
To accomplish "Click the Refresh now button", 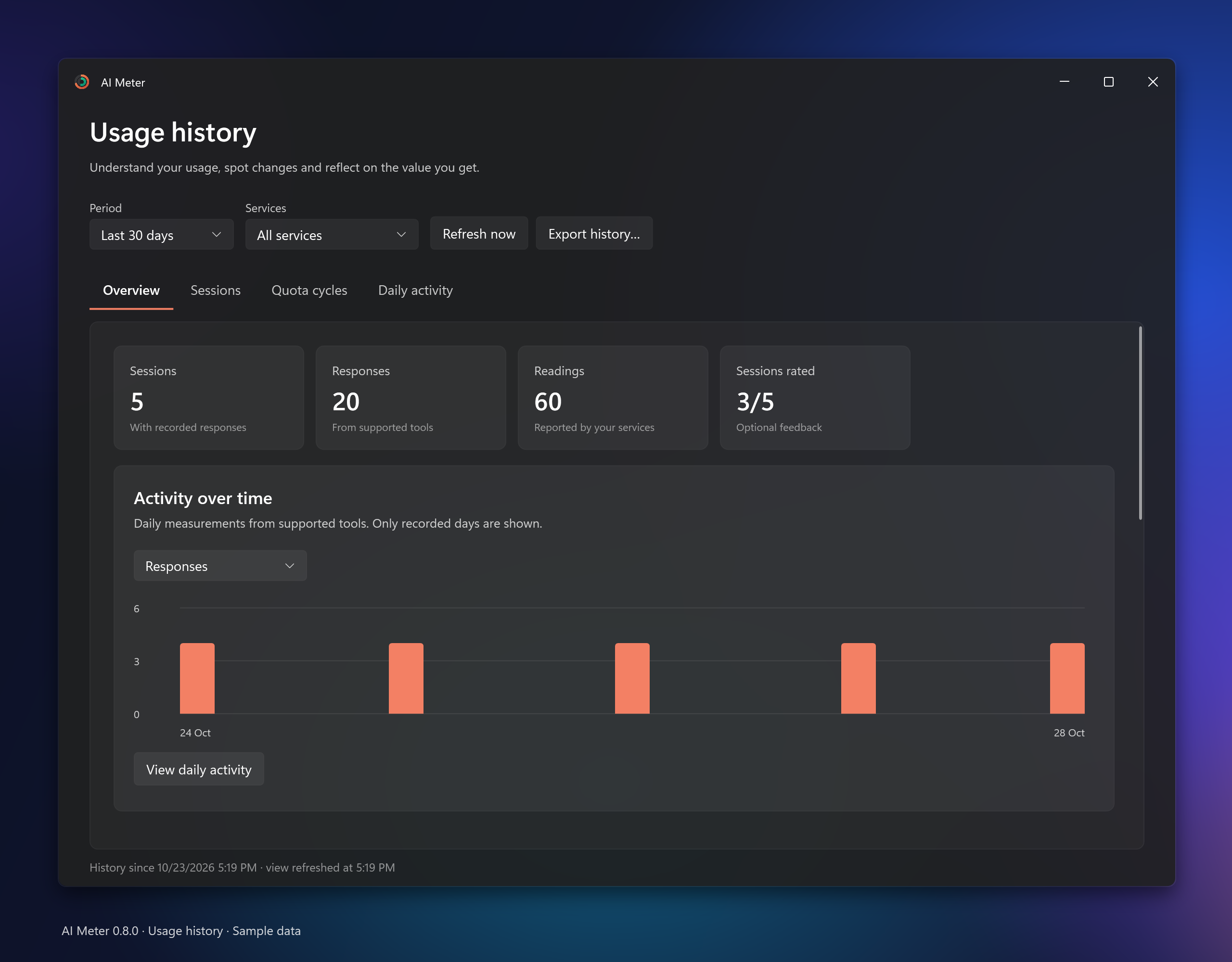I will [479, 233].
